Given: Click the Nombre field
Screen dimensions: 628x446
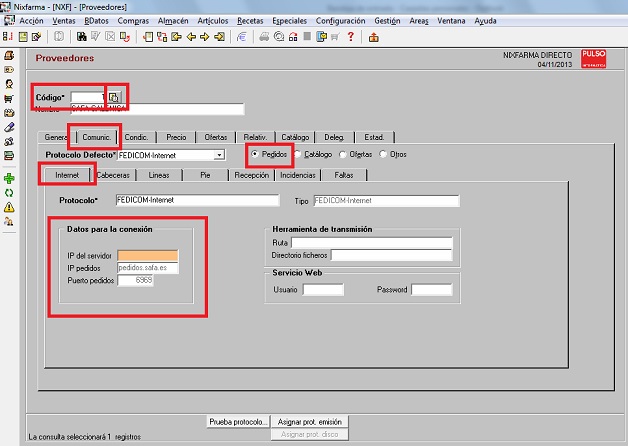Looking at the screenshot, I should (157, 109).
